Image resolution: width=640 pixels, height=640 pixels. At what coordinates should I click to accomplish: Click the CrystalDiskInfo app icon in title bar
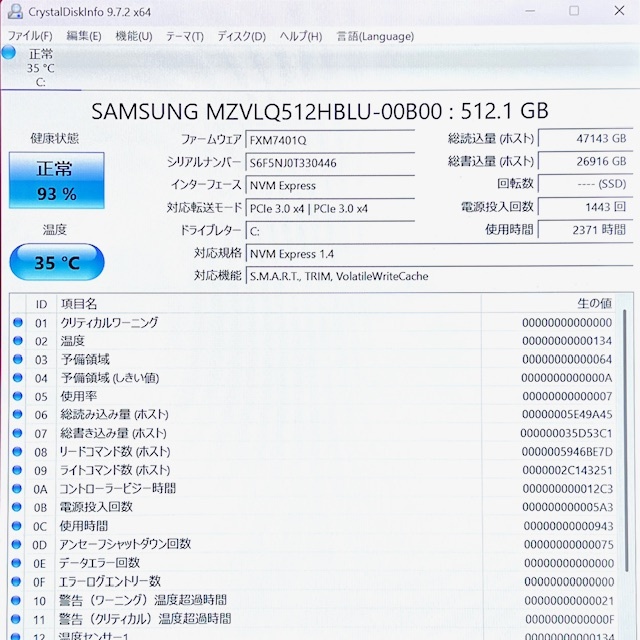(15, 11)
